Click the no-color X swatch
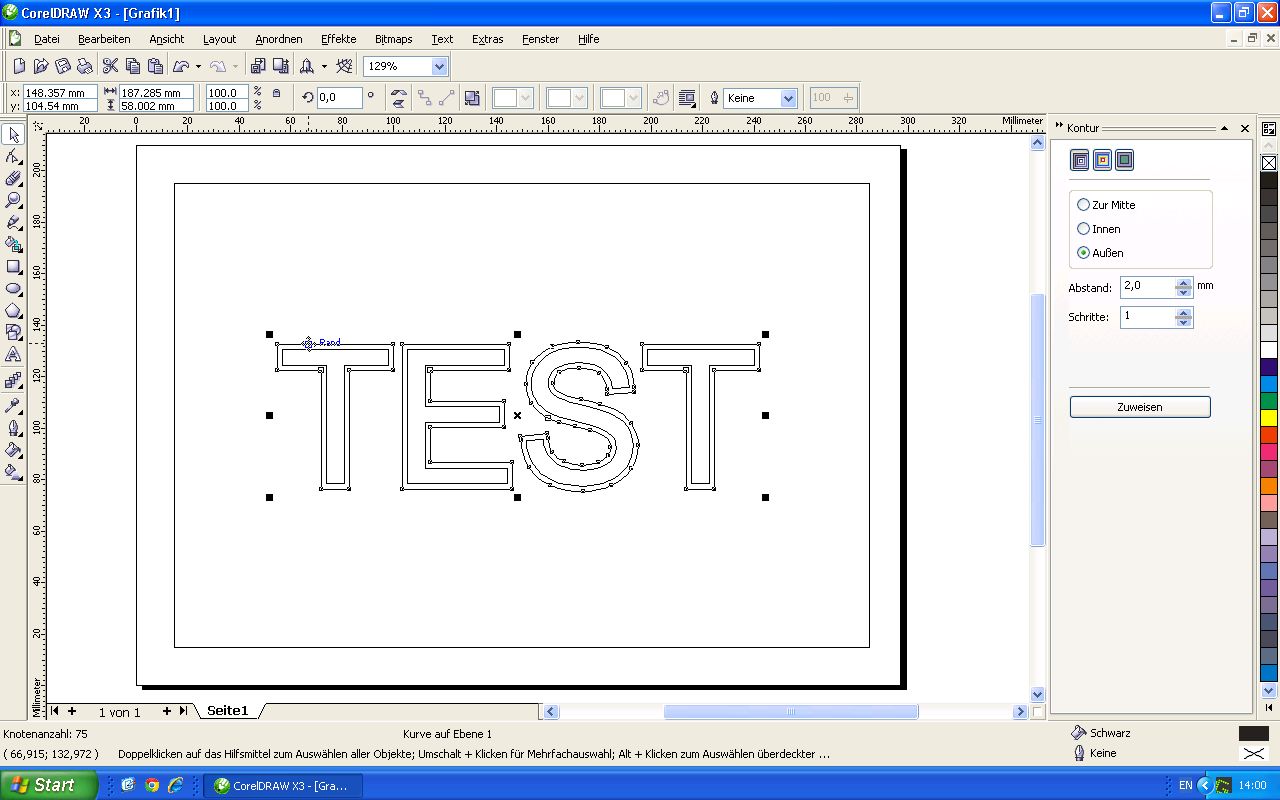Screen dimensions: 1280x800 coord(1269,162)
